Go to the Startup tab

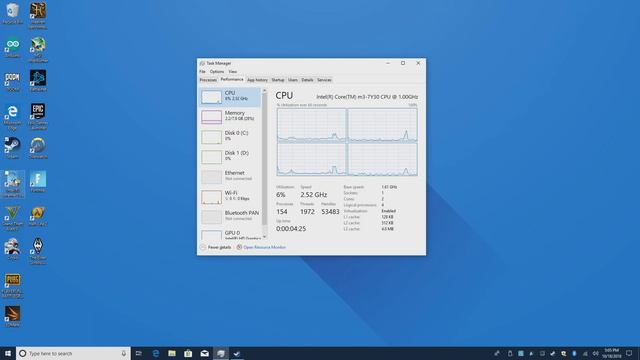point(278,80)
